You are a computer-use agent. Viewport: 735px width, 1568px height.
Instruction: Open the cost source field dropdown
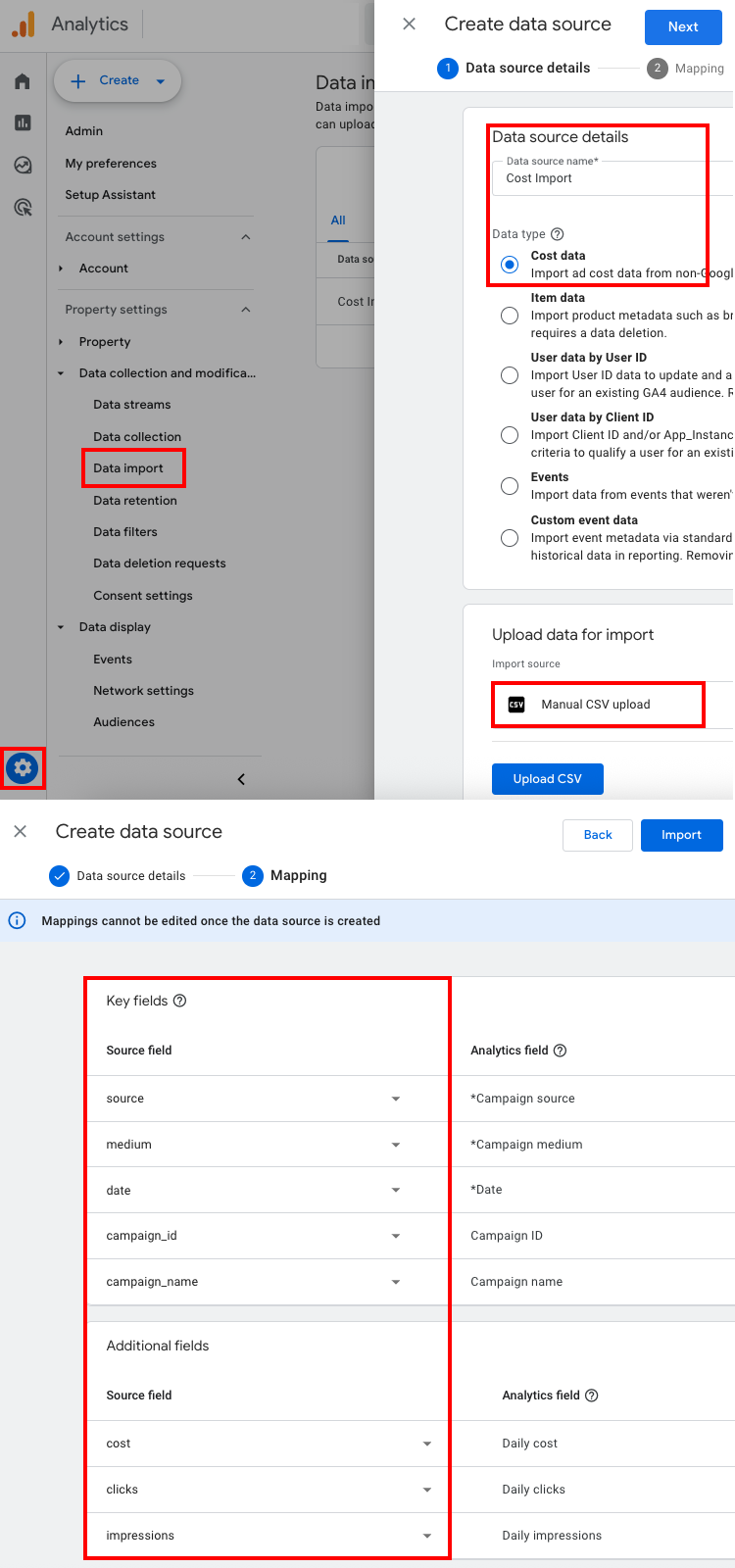pyautogui.click(x=426, y=1444)
